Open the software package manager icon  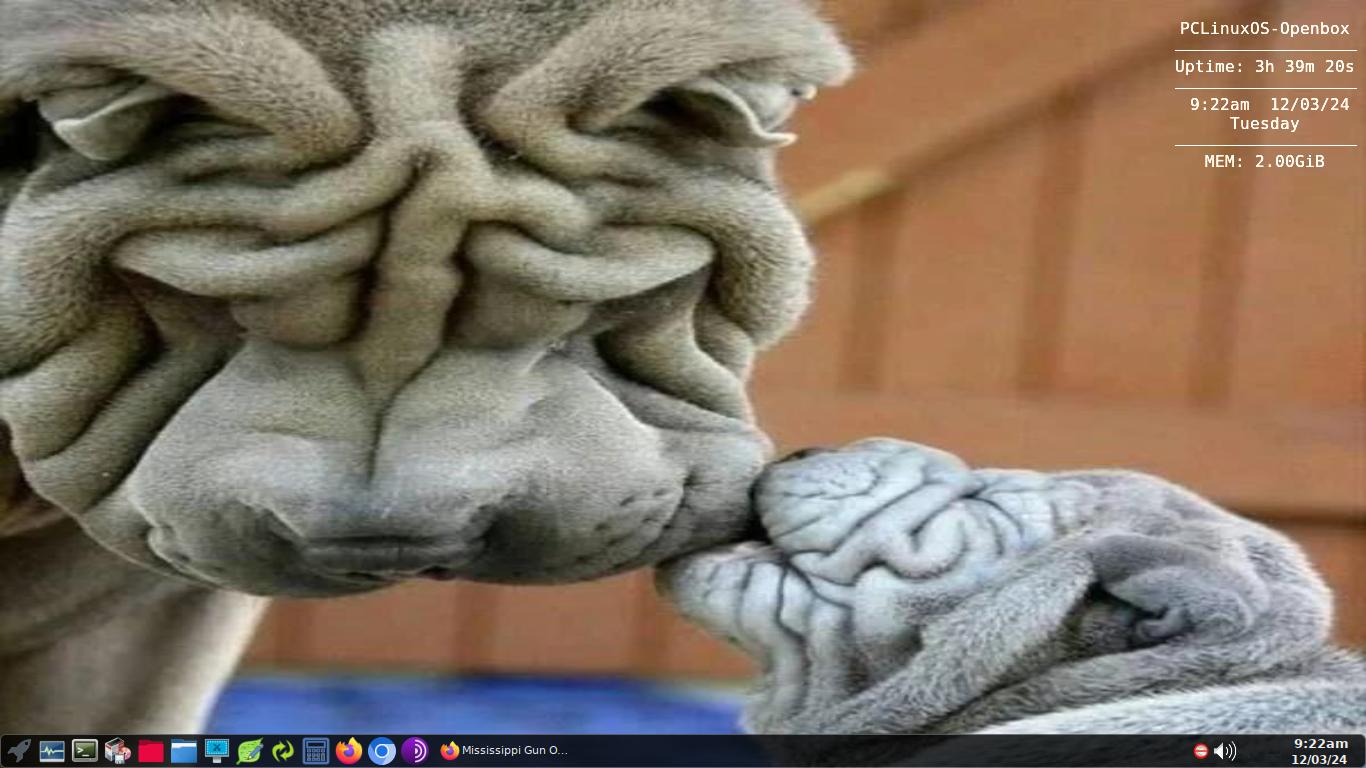[x=118, y=750]
